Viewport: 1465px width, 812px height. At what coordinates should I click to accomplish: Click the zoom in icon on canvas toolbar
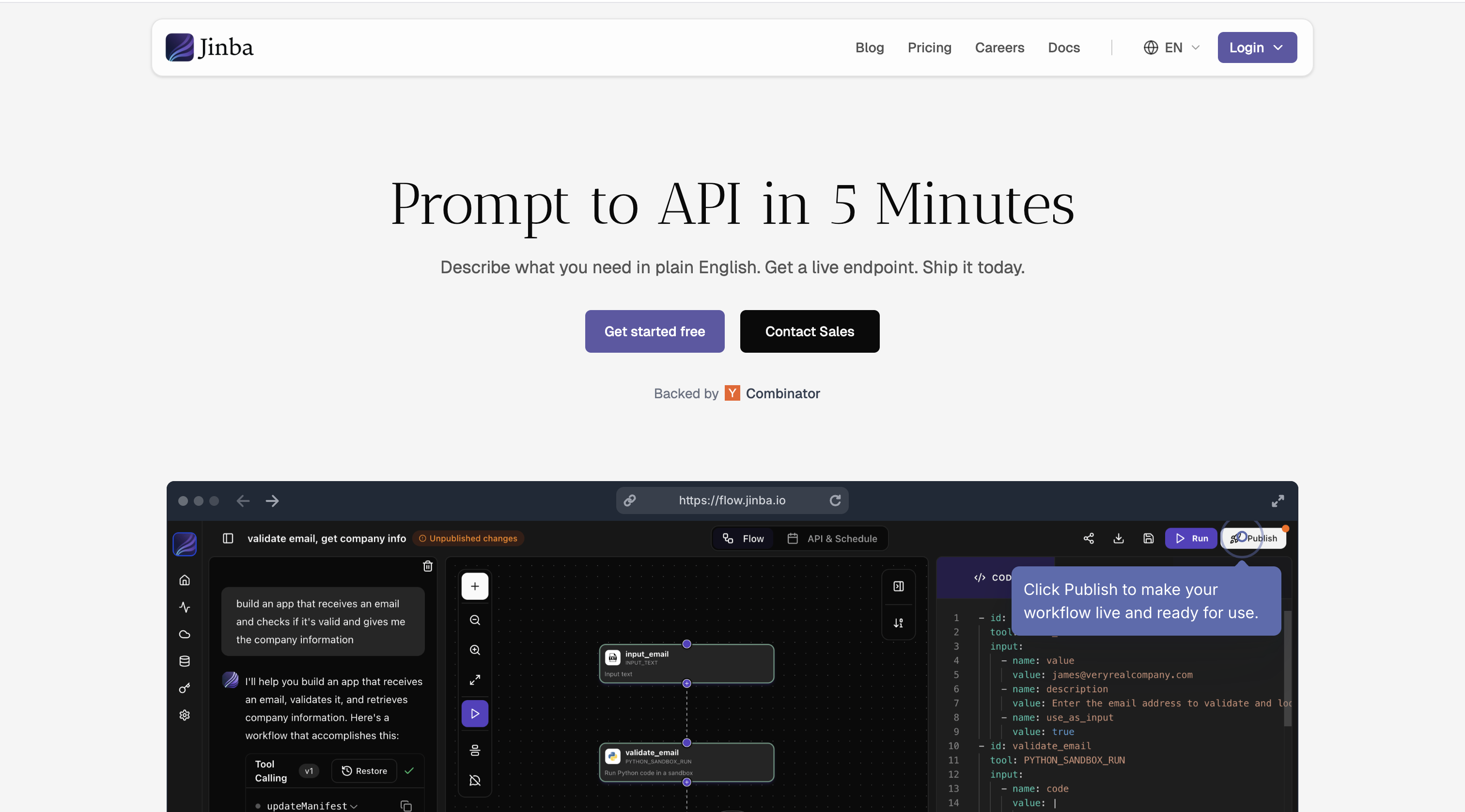(475, 651)
